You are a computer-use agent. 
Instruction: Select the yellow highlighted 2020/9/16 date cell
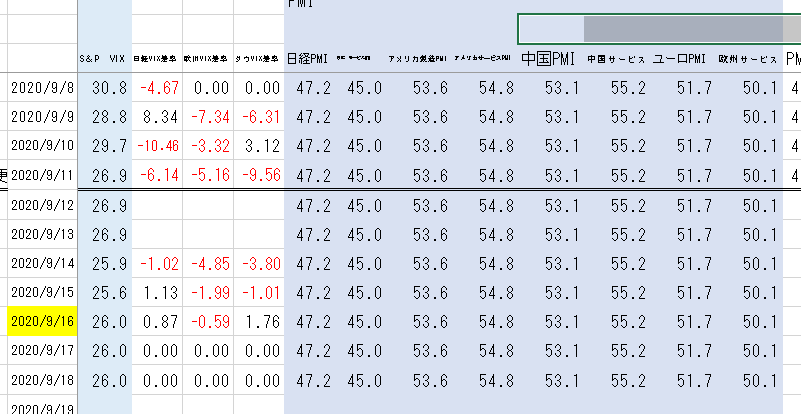tap(40, 322)
